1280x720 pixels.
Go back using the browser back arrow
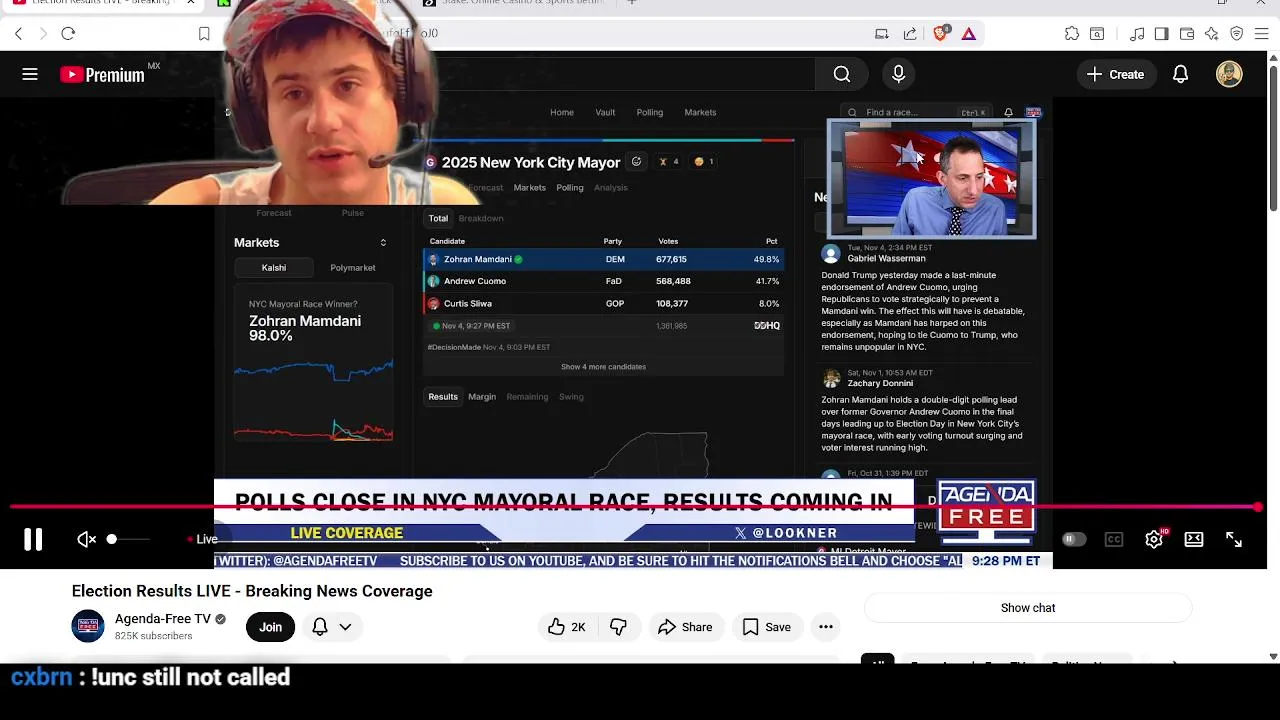click(18, 34)
